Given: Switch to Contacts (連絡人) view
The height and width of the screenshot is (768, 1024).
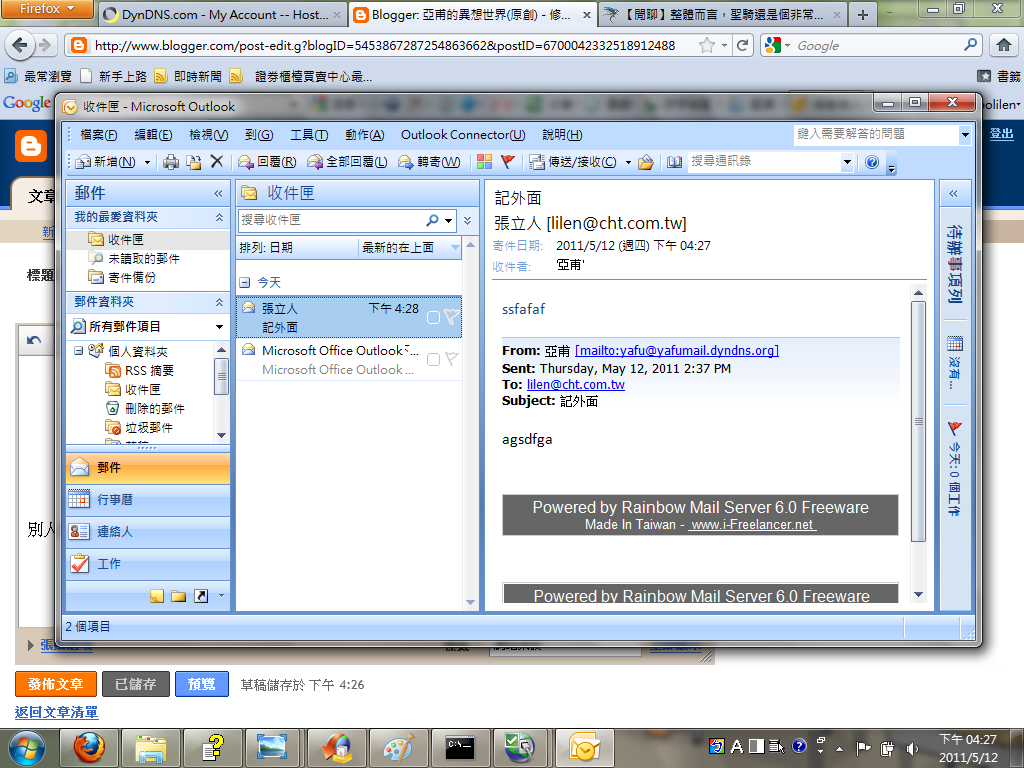Looking at the screenshot, I should 148,532.
